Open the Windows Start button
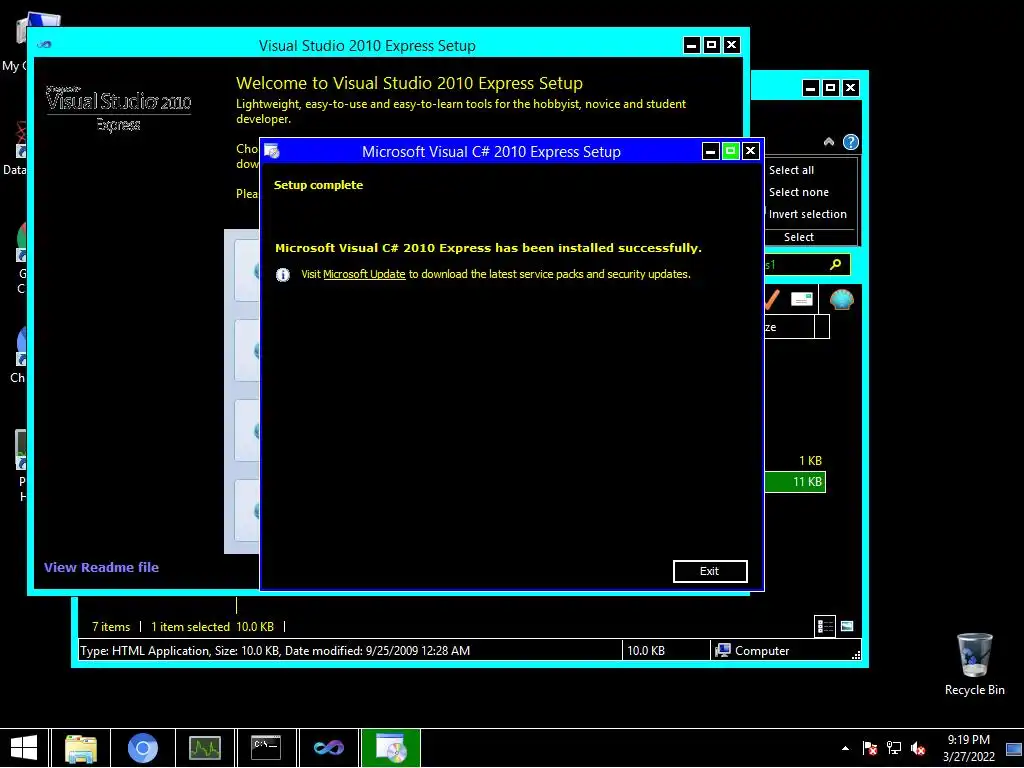The width and height of the screenshot is (1024, 768). tap(24, 748)
